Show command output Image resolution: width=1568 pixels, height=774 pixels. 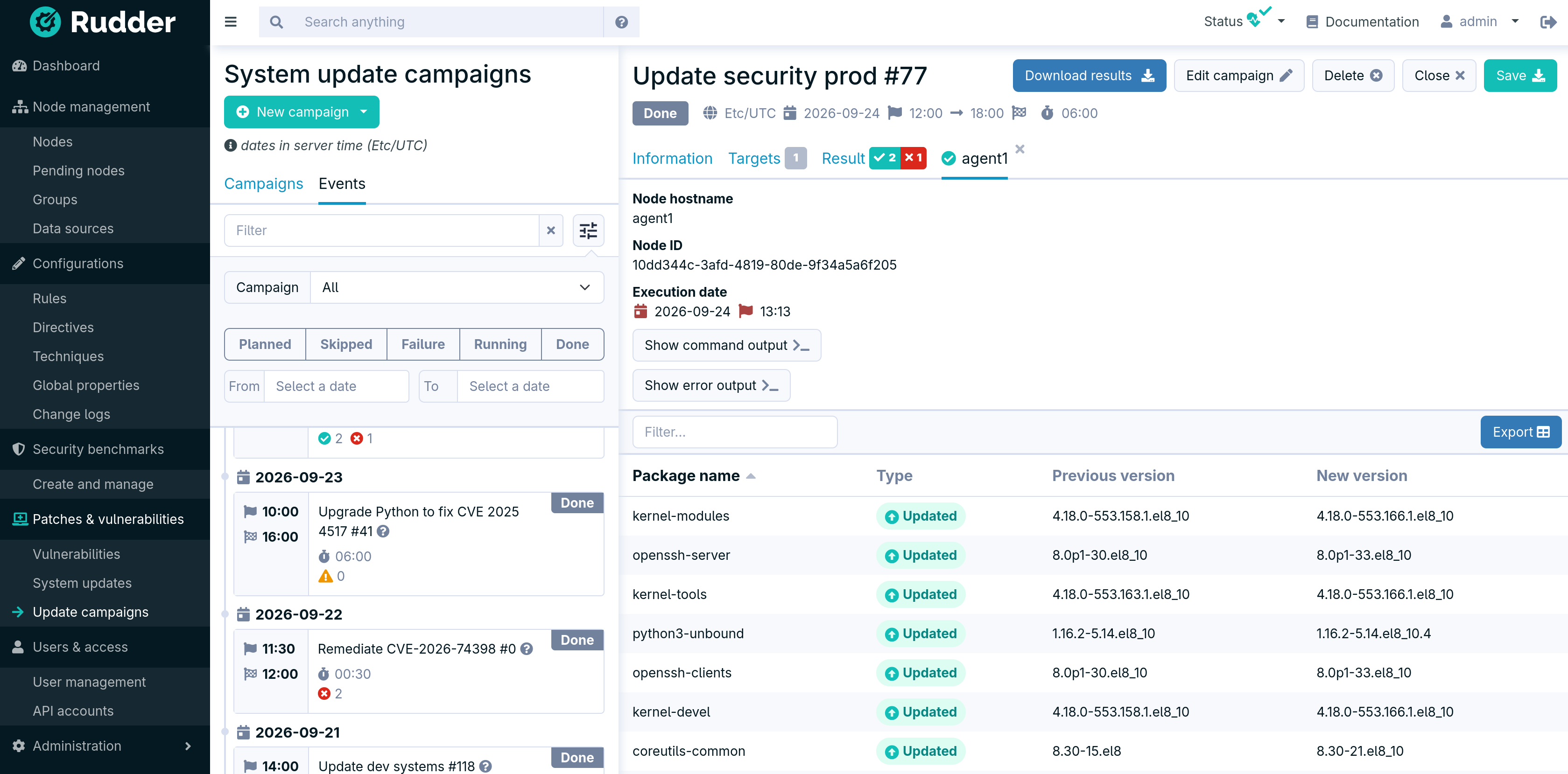click(x=727, y=346)
